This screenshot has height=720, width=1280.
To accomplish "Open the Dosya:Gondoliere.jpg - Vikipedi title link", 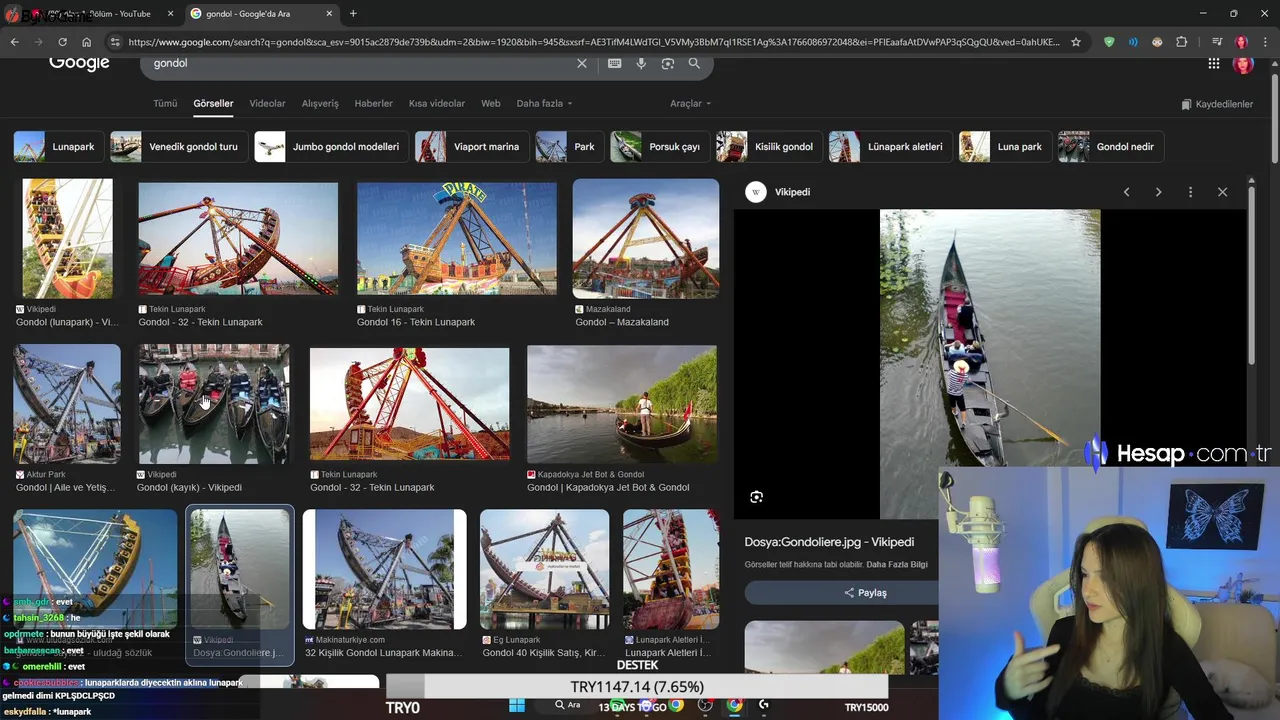I will 829,542.
